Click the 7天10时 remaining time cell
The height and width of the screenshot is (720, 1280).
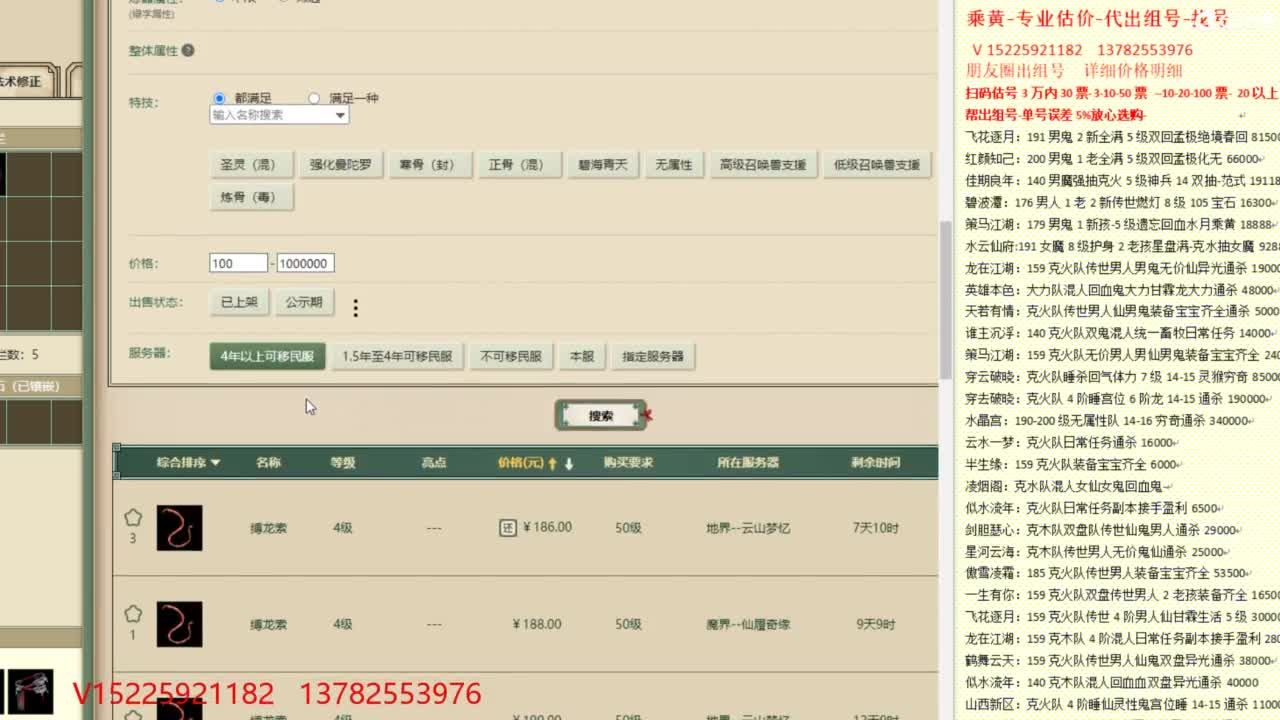click(x=875, y=528)
